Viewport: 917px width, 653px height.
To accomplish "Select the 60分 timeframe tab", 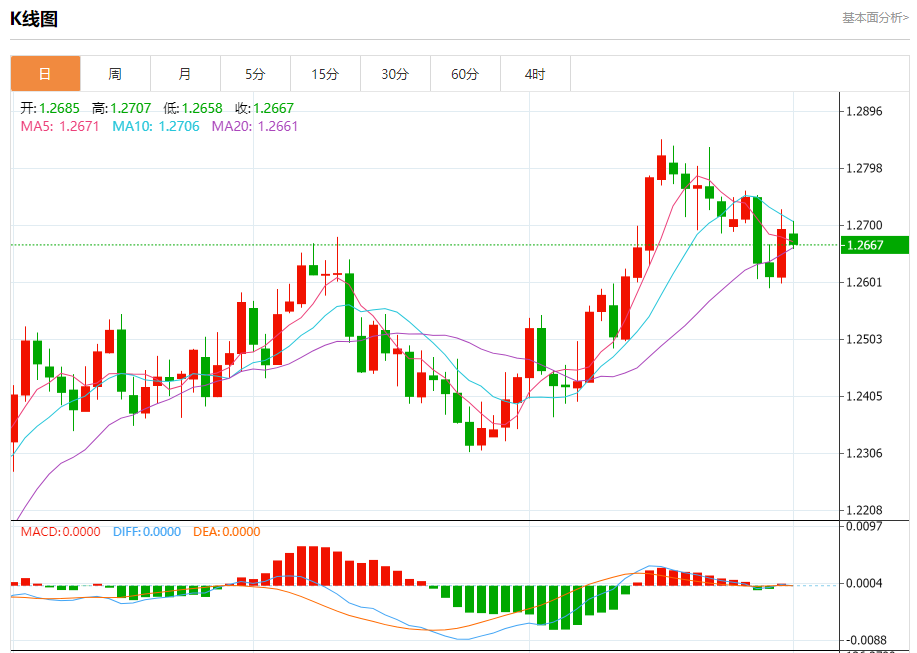I will click(466, 74).
